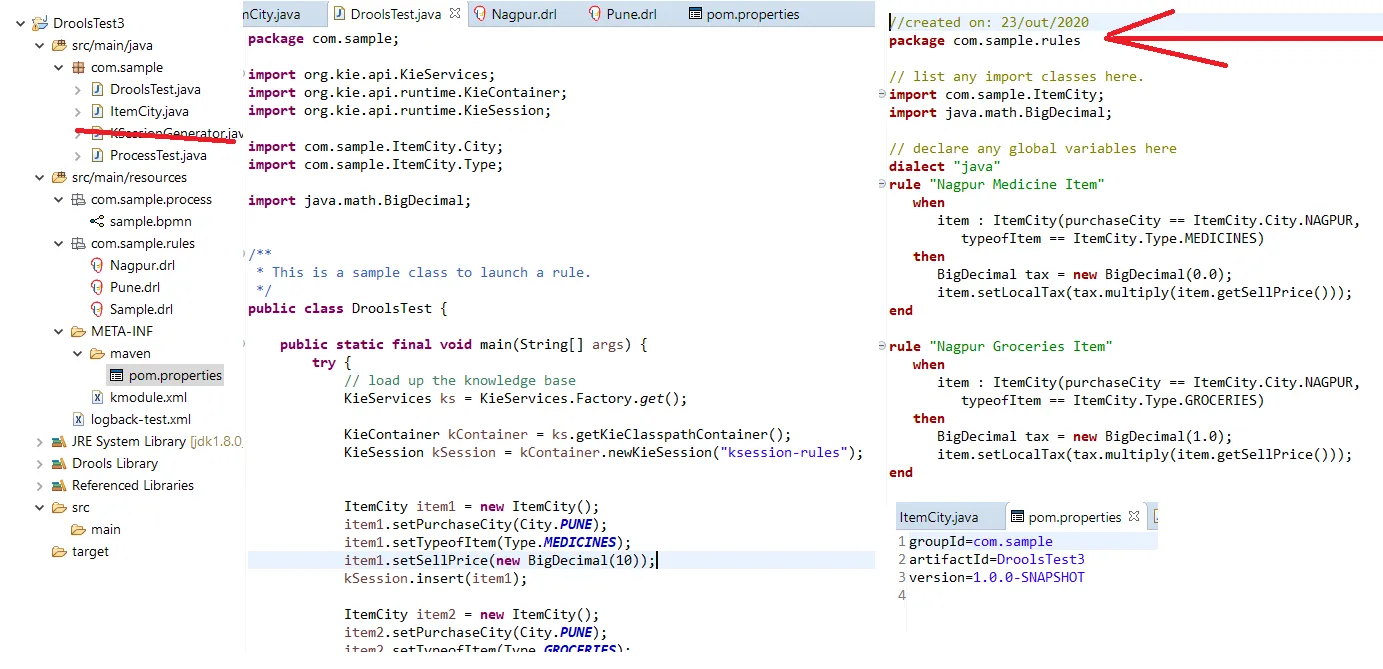Expand the Drools Library node

[40, 463]
